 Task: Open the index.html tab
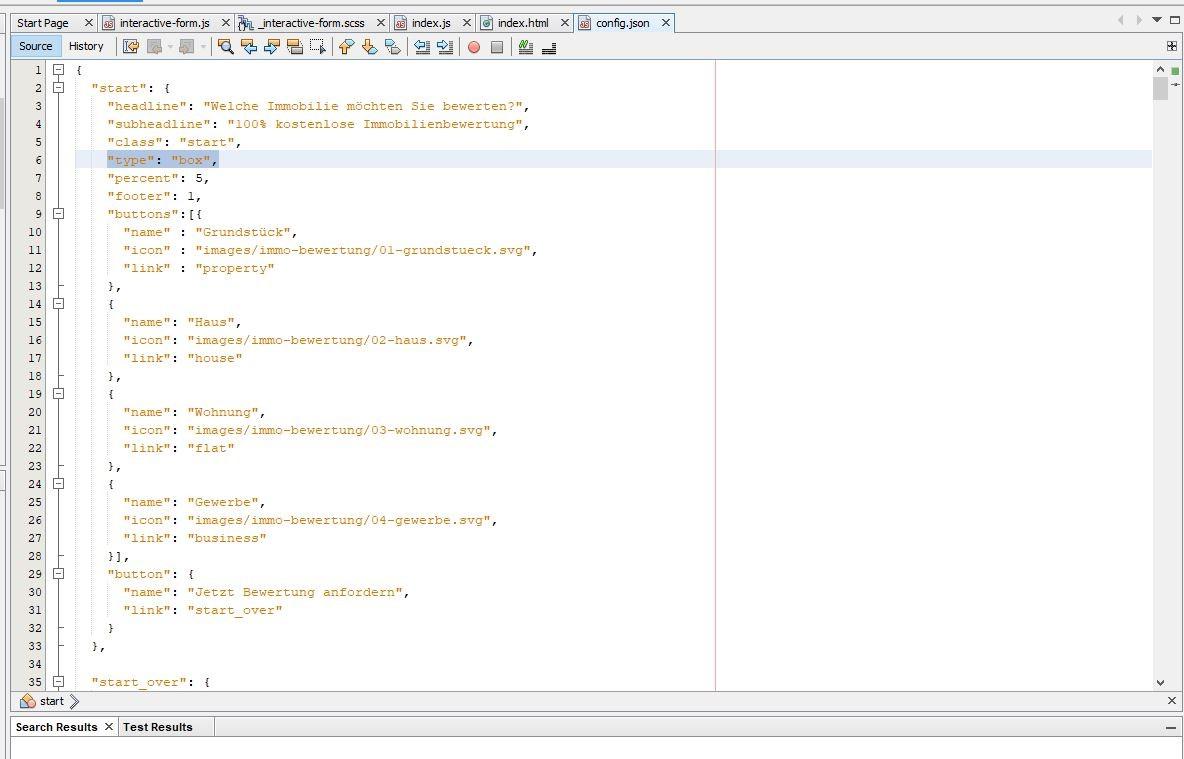tap(522, 22)
